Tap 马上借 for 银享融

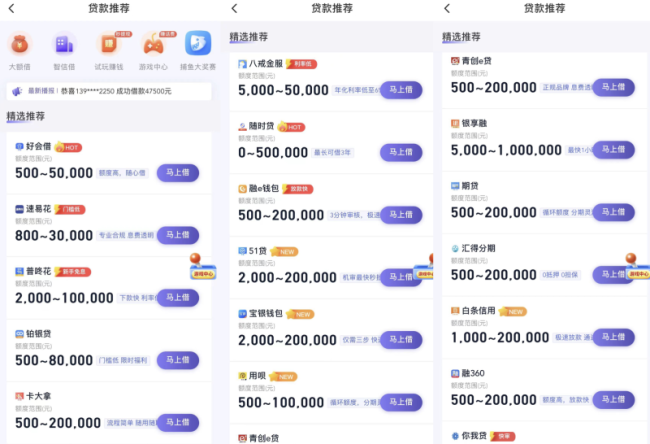pyautogui.click(x=614, y=150)
